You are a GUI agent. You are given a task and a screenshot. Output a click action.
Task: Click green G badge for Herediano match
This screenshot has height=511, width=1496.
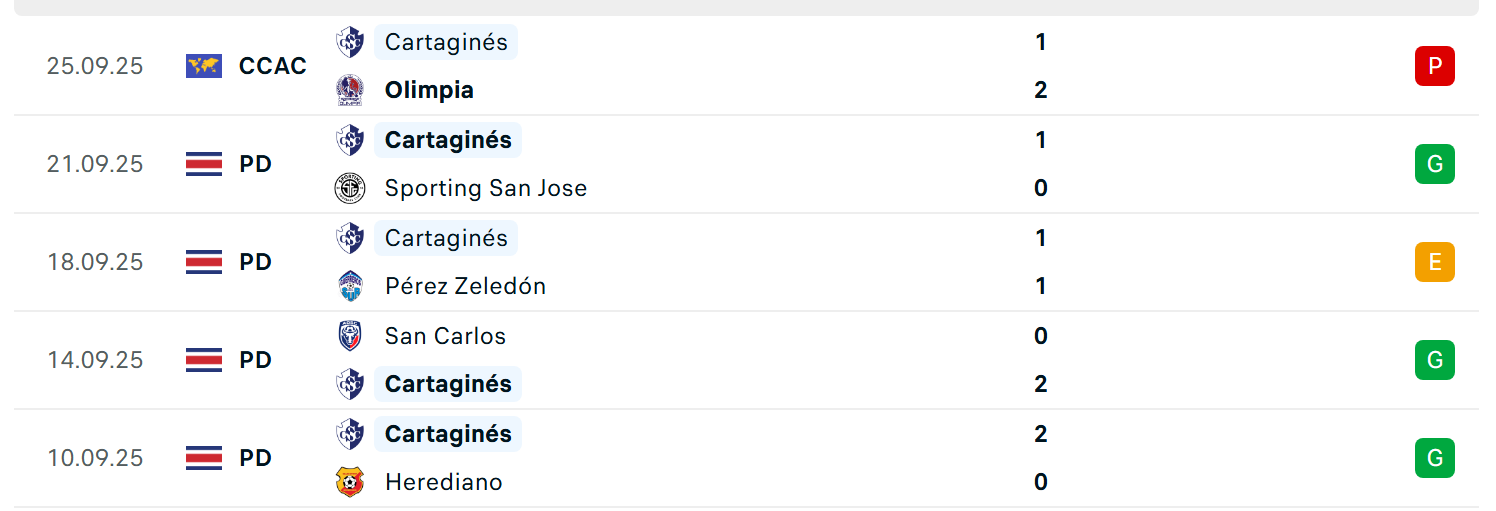pyautogui.click(x=1434, y=458)
